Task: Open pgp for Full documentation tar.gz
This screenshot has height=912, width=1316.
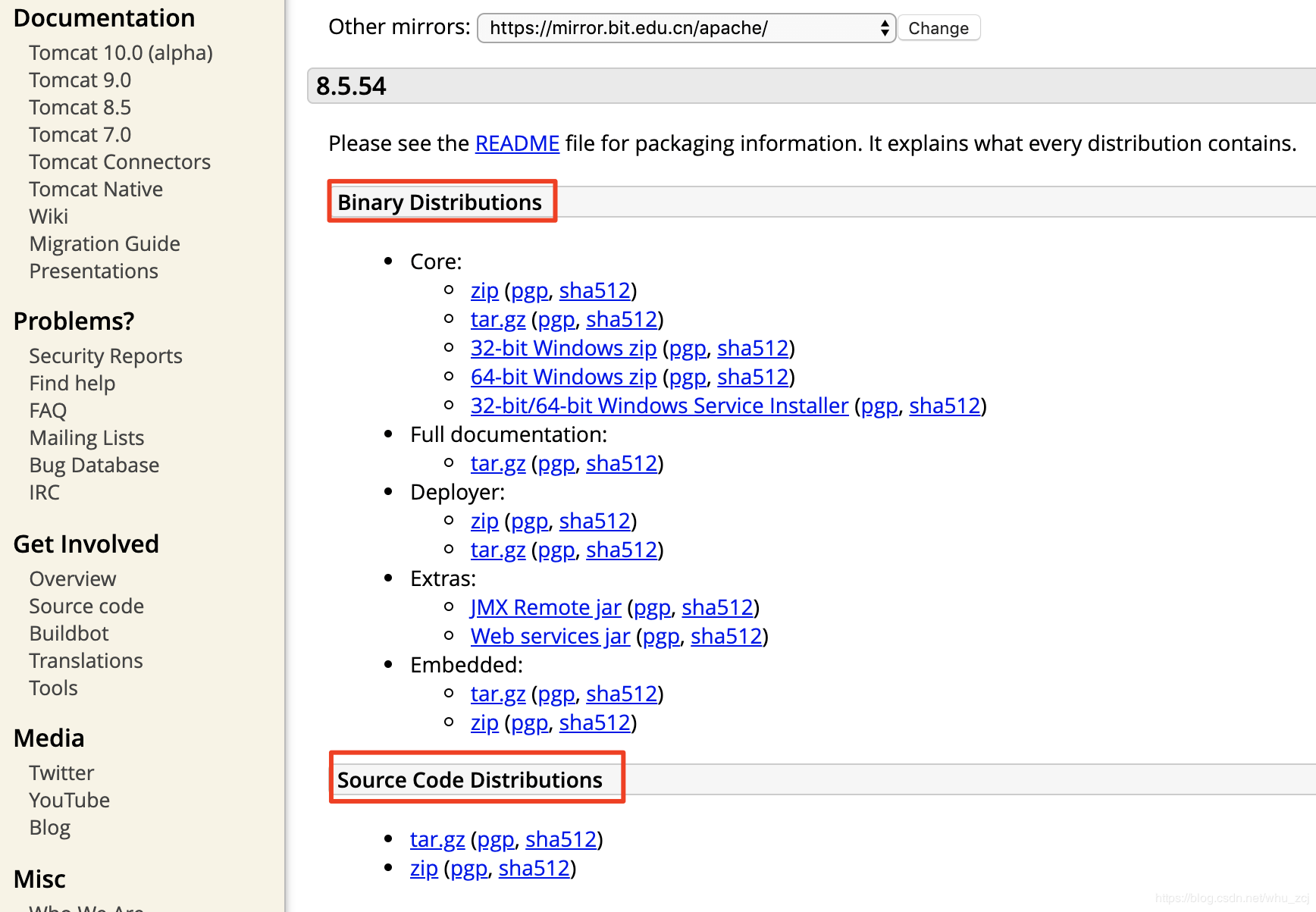Action: pos(556,463)
